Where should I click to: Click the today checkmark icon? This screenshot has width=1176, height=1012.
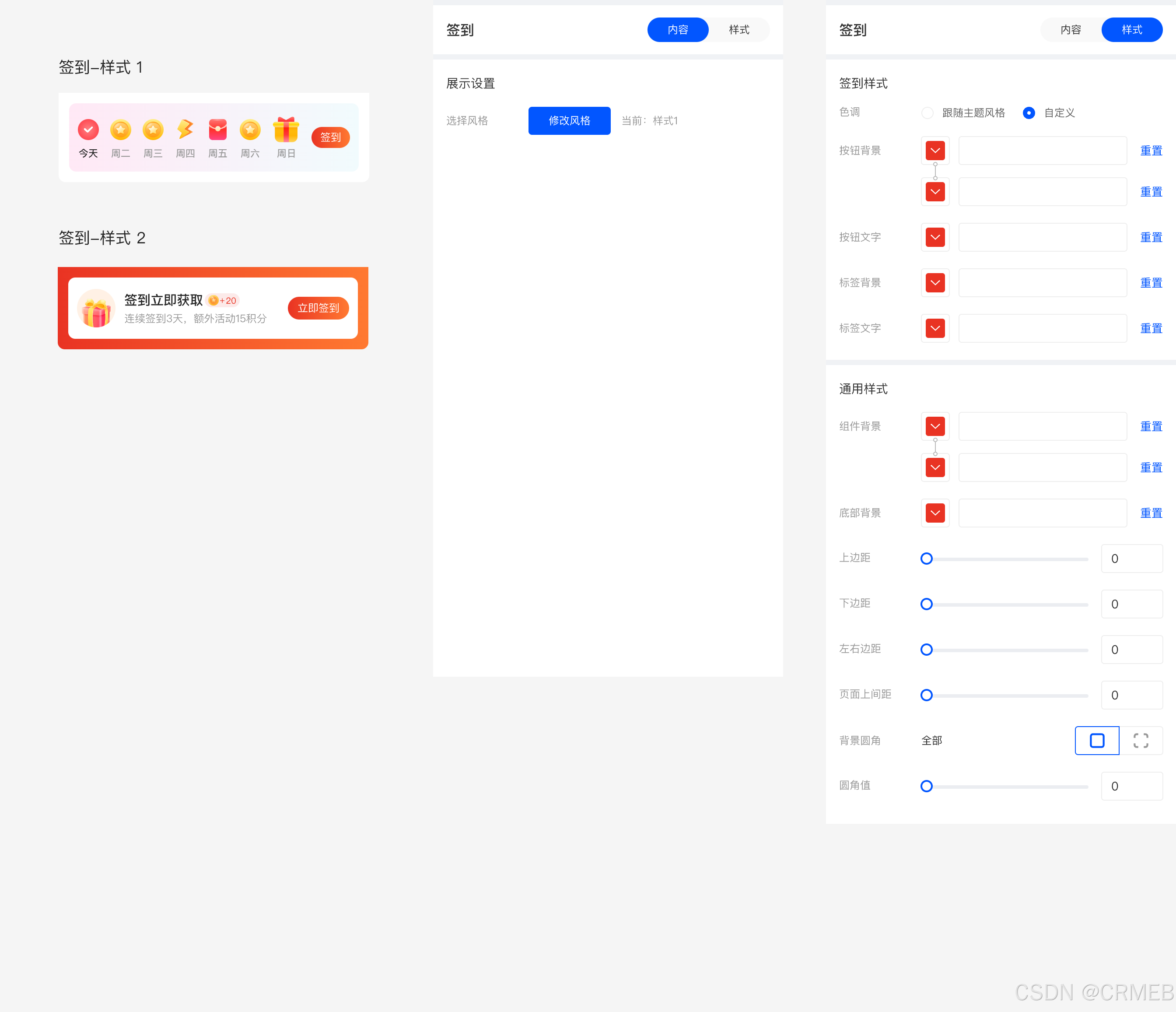88,130
